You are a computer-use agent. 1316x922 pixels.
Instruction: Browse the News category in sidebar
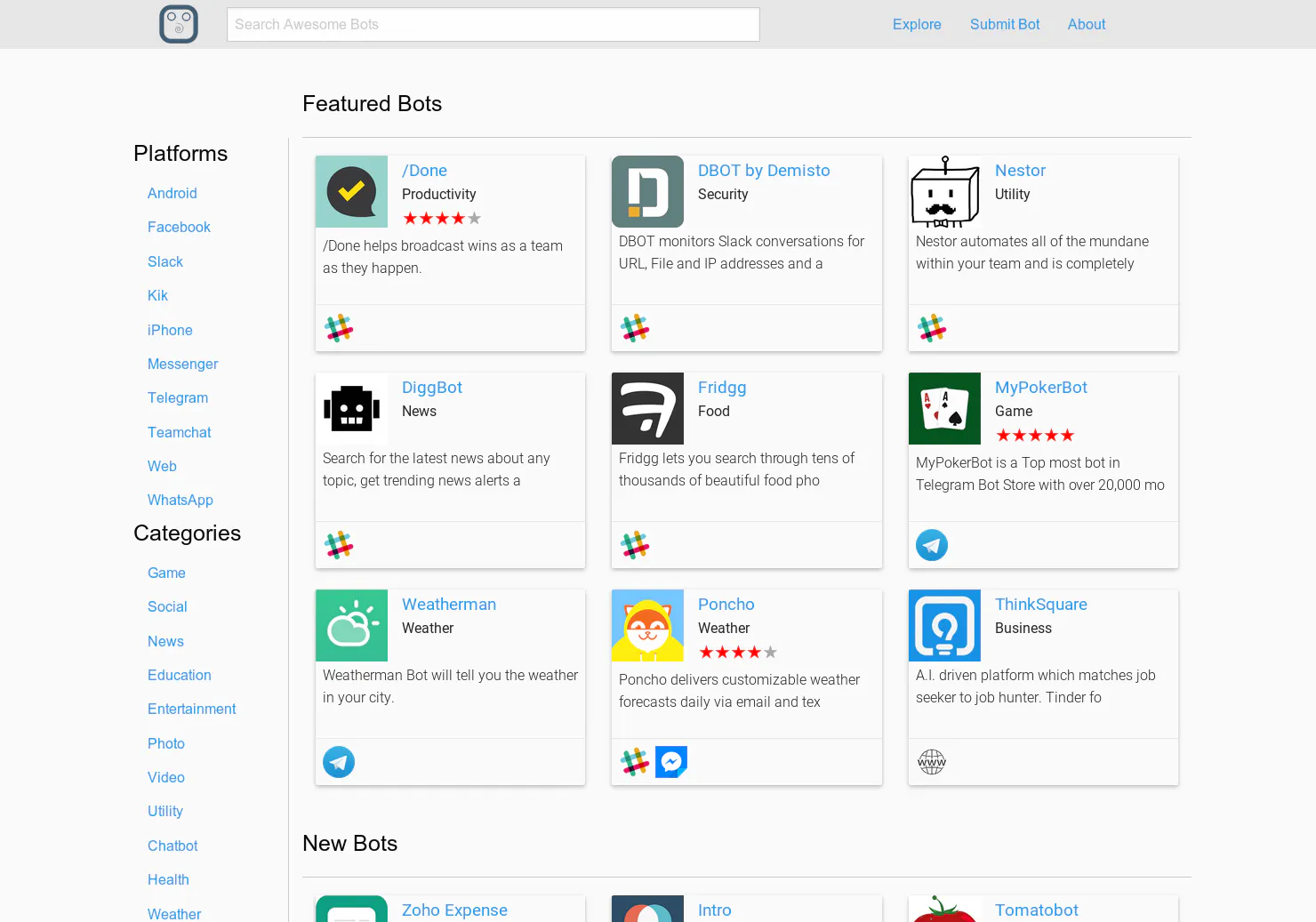(x=165, y=641)
